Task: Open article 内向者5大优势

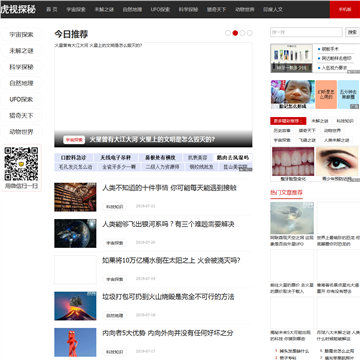Action: tap(168, 333)
